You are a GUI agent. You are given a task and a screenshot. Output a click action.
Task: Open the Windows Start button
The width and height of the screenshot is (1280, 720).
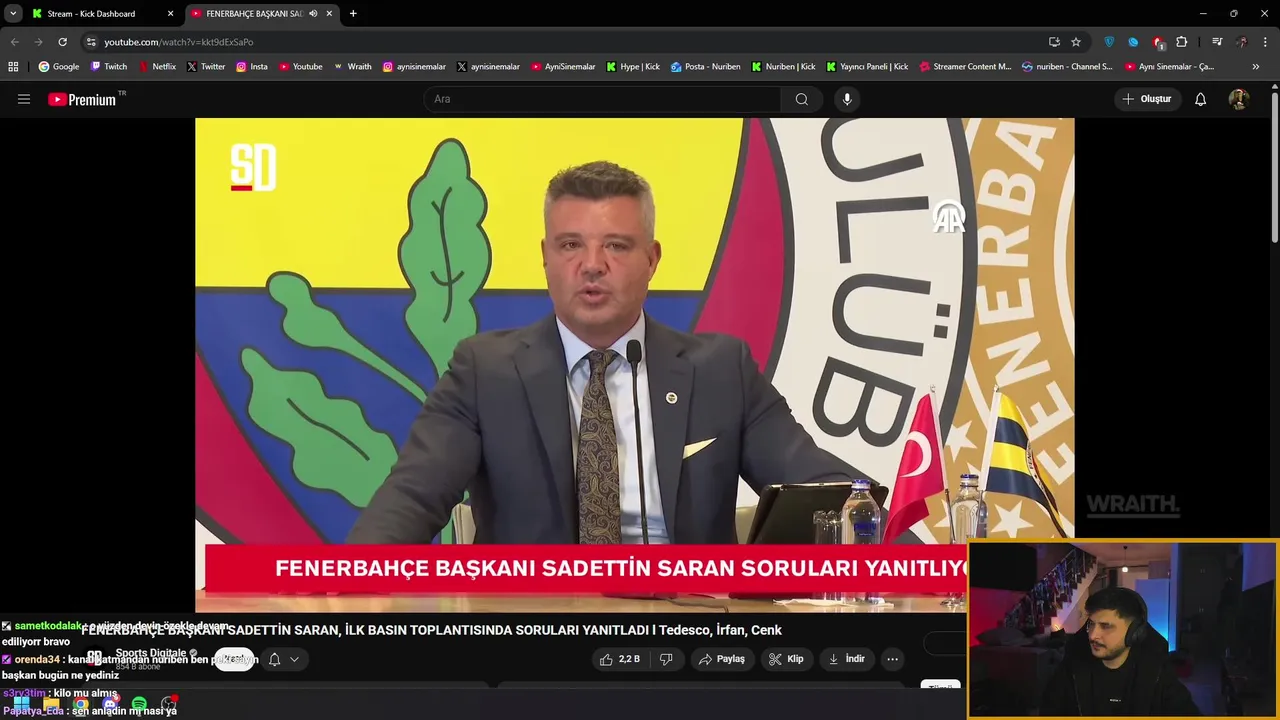point(21,705)
